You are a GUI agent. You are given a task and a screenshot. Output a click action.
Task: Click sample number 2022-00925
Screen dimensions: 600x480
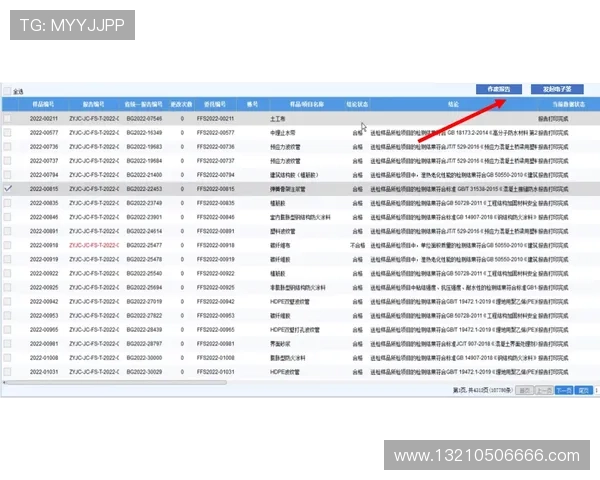point(44,287)
